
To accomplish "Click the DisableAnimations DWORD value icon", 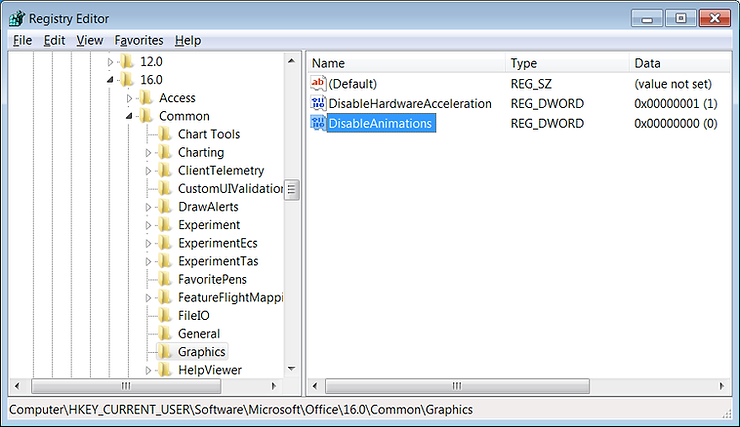I will 318,123.
